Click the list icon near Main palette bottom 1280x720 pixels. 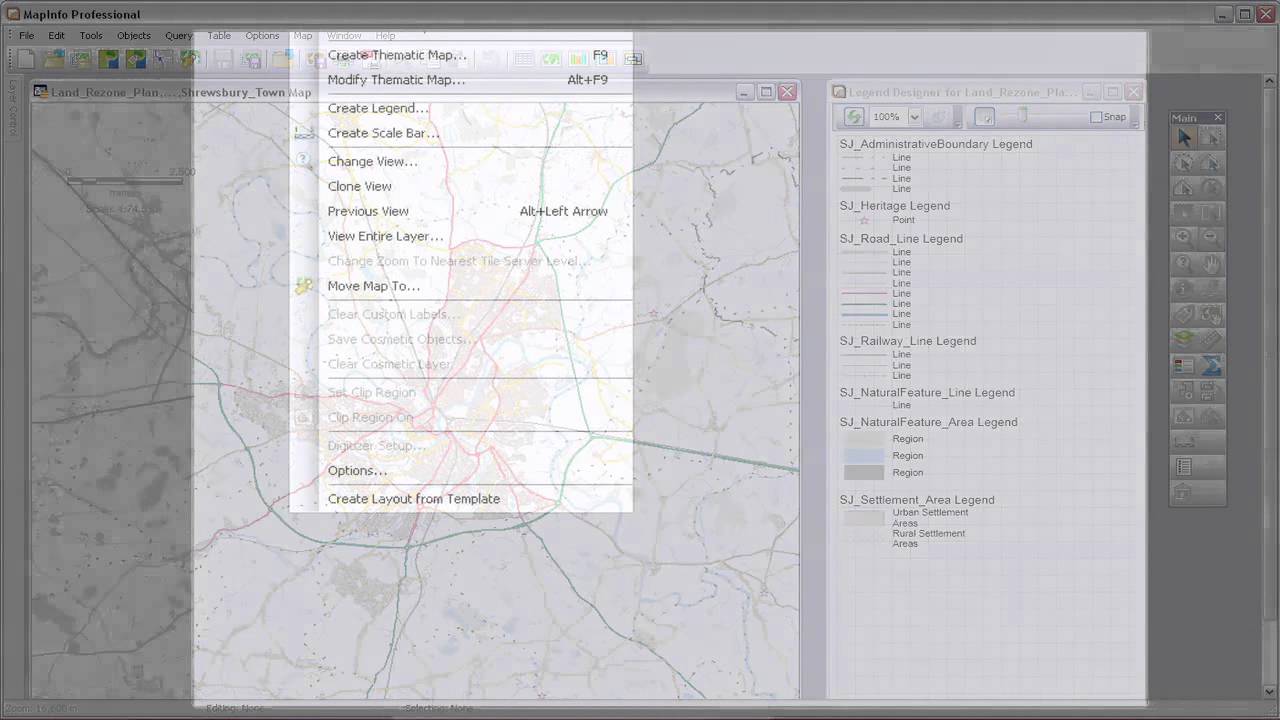point(1184,467)
